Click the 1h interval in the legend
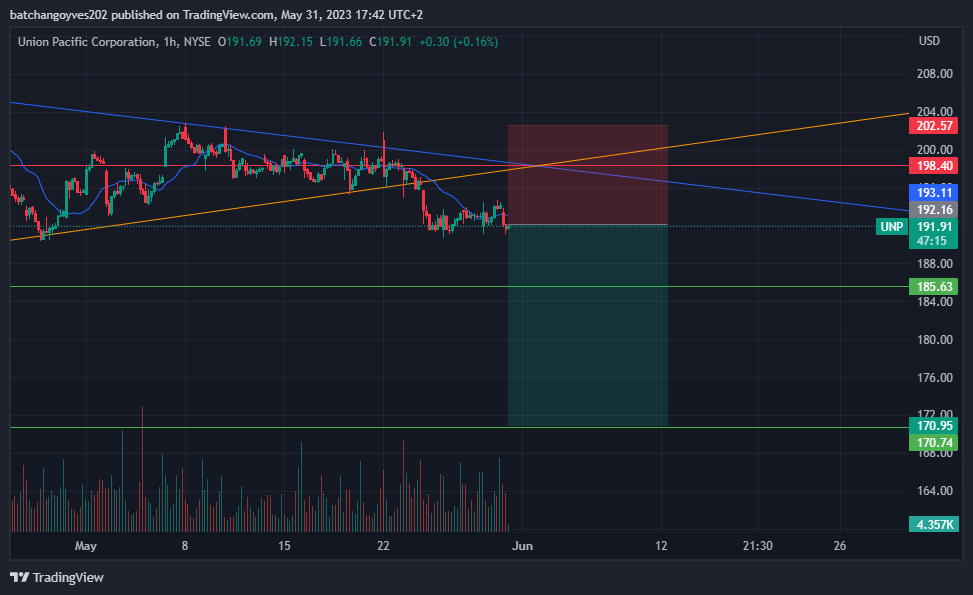The width and height of the screenshot is (973, 595). point(170,42)
